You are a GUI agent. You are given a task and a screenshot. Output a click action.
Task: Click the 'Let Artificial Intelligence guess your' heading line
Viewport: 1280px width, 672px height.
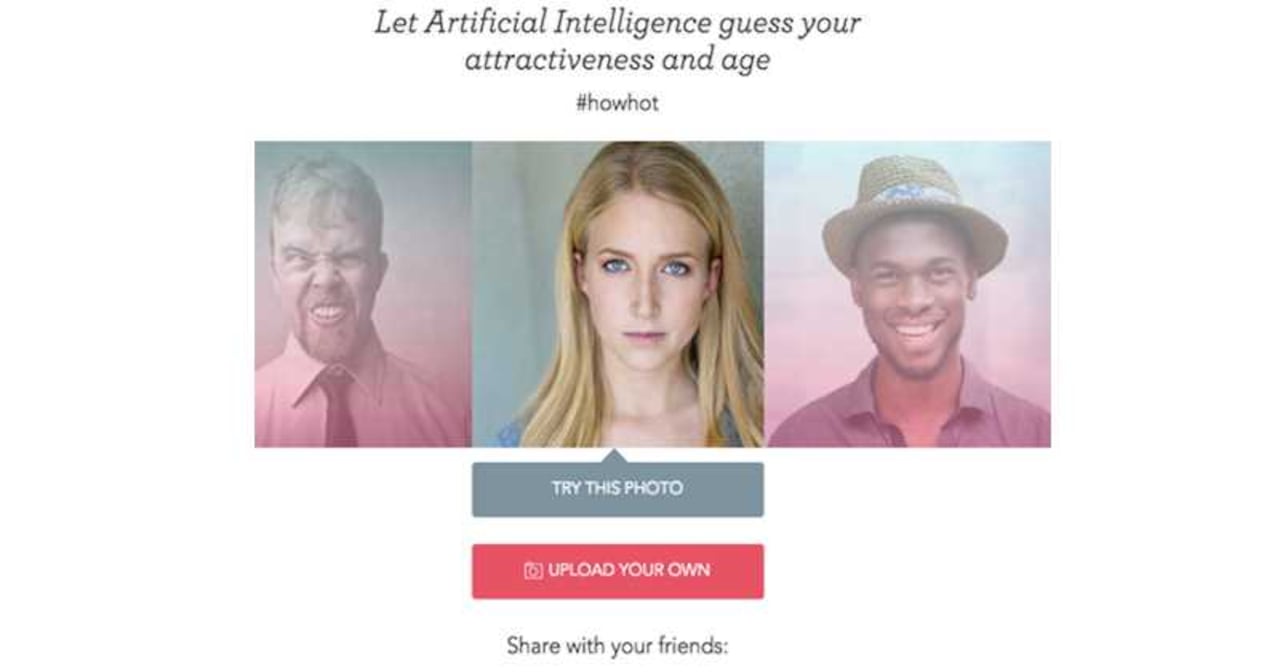pos(617,23)
